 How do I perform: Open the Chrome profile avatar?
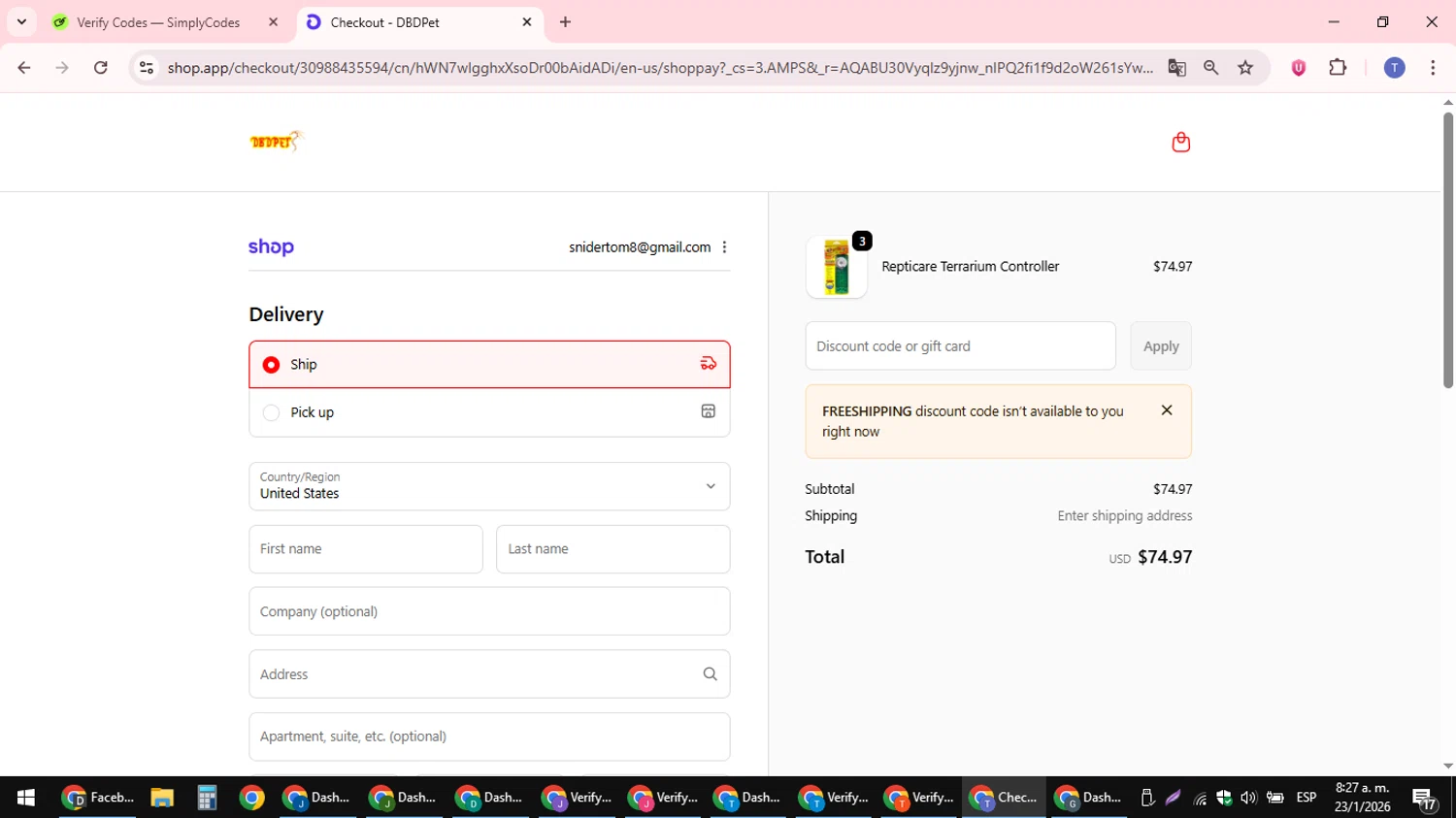(1394, 68)
